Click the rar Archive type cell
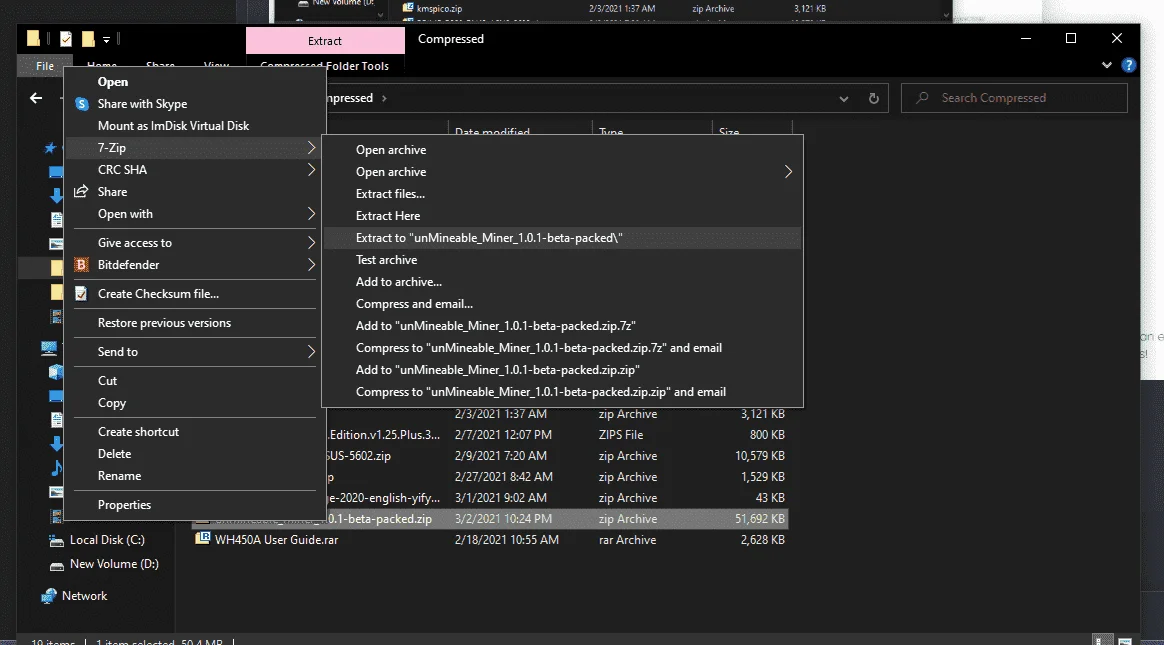This screenshot has height=645, width=1164. pyautogui.click(x=627, y=540)
